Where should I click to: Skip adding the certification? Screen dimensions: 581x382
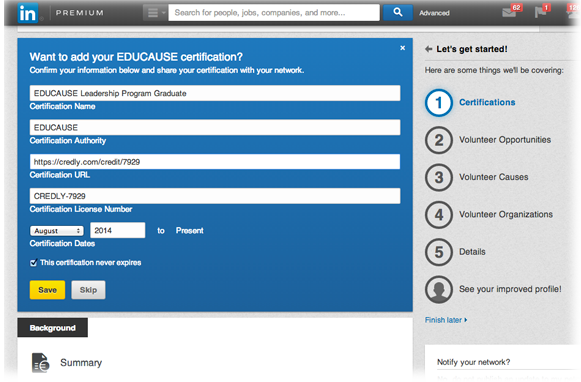point(88,290)
